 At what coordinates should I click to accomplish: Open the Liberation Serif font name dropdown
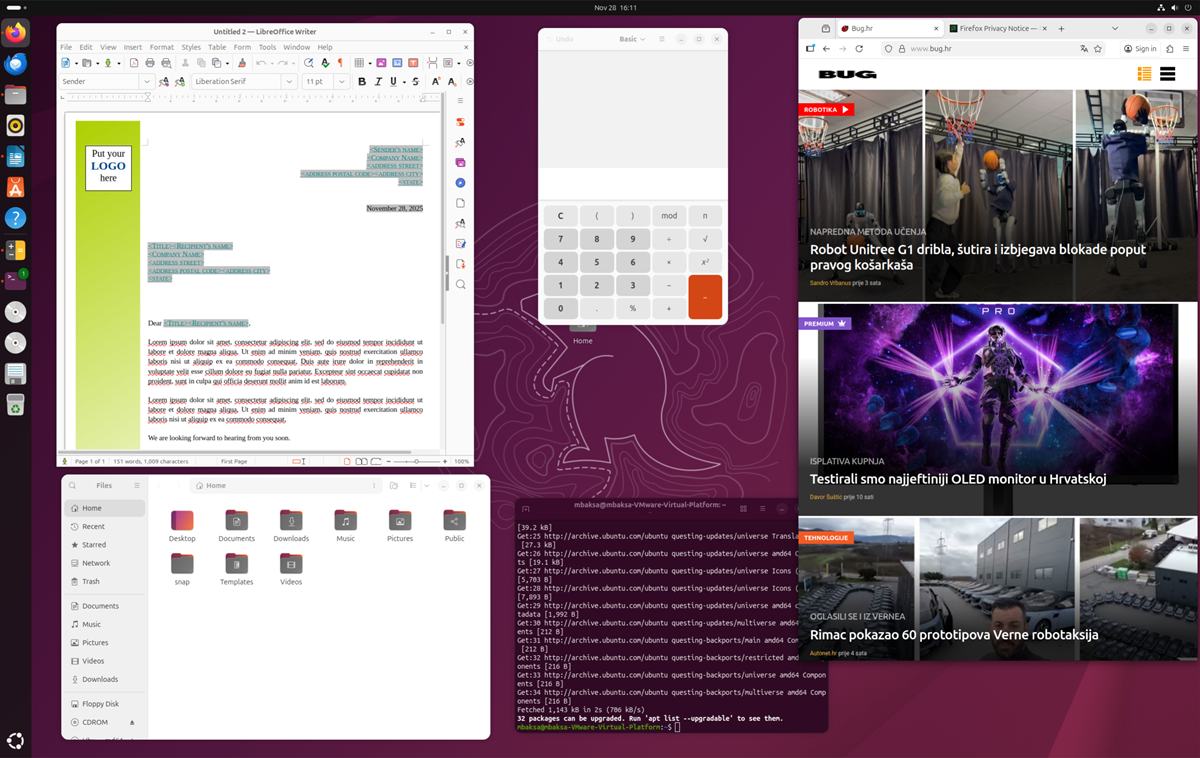click(290, 81)
